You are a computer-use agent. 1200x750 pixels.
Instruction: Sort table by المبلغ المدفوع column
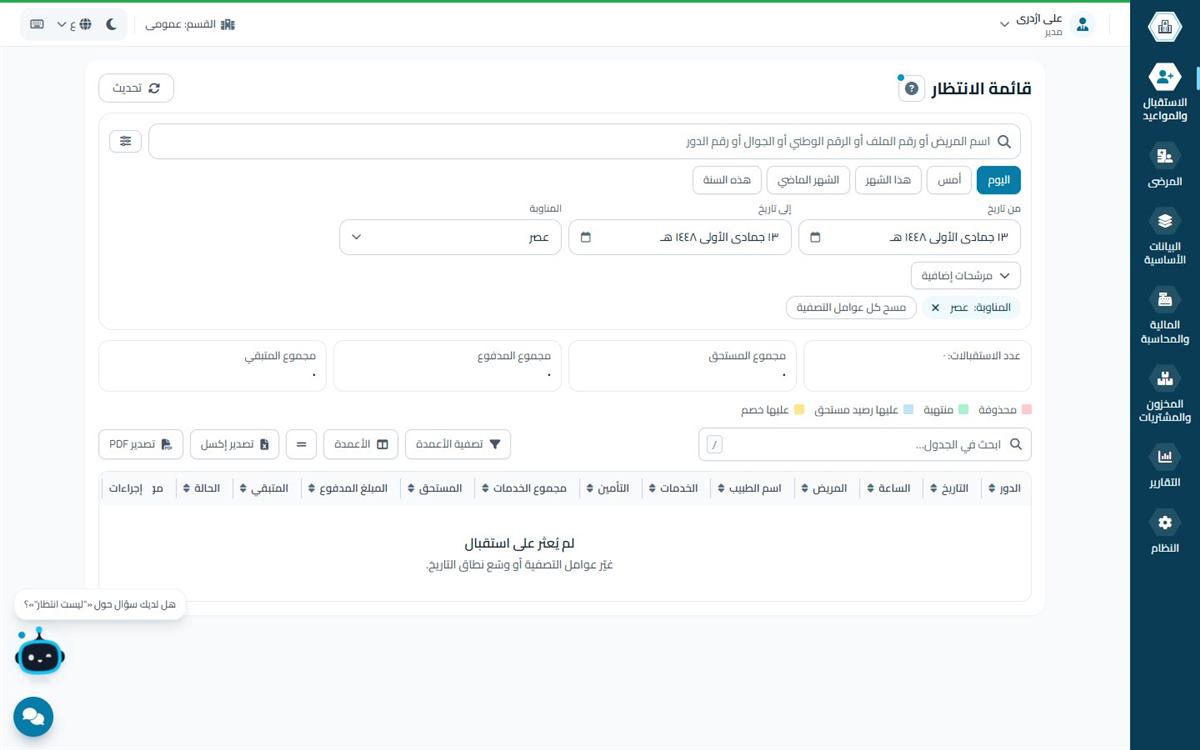tap(347, 488)
